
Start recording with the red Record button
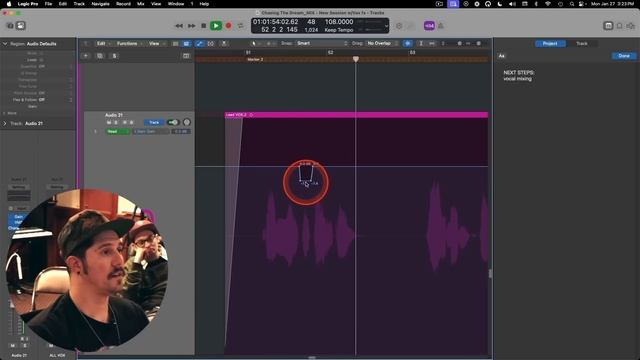coord(229,26)
